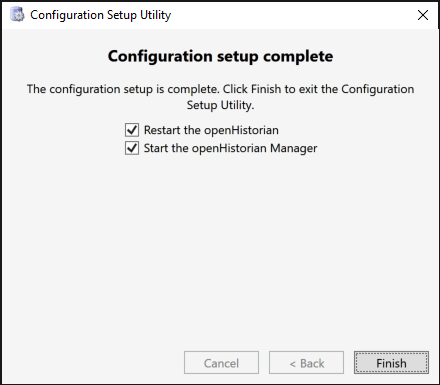
Task: Click the word 'complete' in the bold heading
Action: tap(298, 57)
